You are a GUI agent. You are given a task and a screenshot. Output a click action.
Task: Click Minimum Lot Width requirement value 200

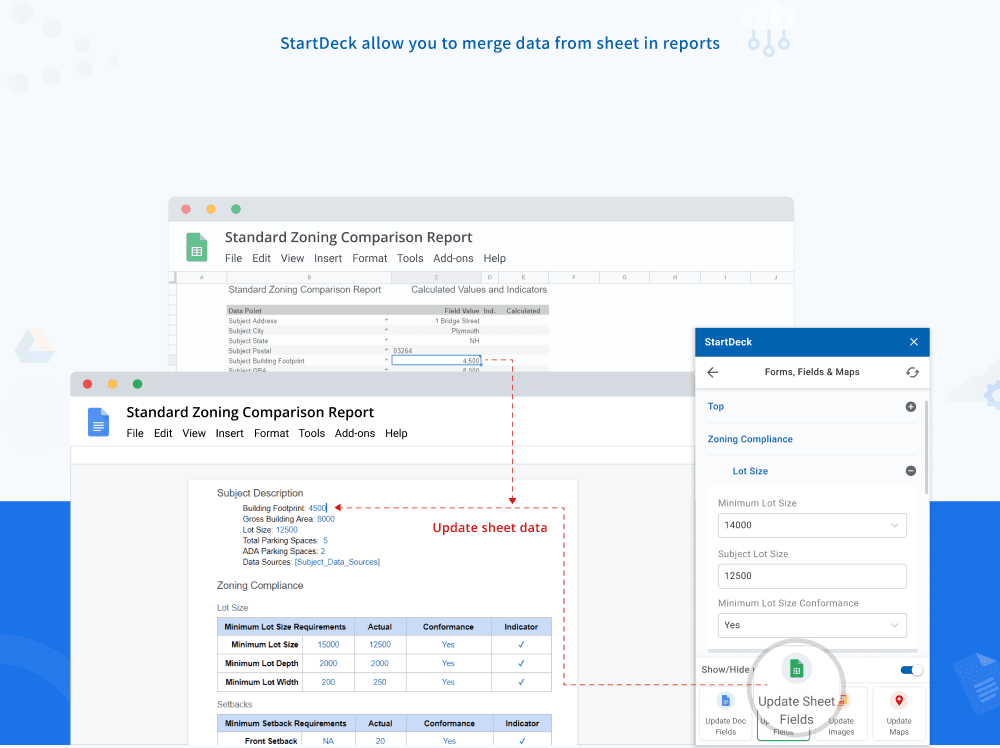pos(328,682)
